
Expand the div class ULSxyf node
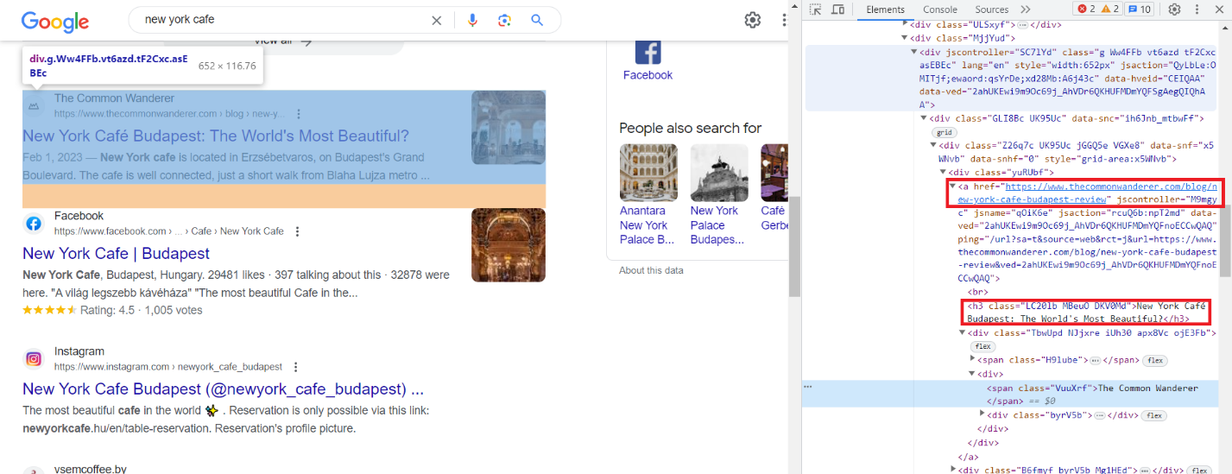pyautogui.click(x=906, y=24)
